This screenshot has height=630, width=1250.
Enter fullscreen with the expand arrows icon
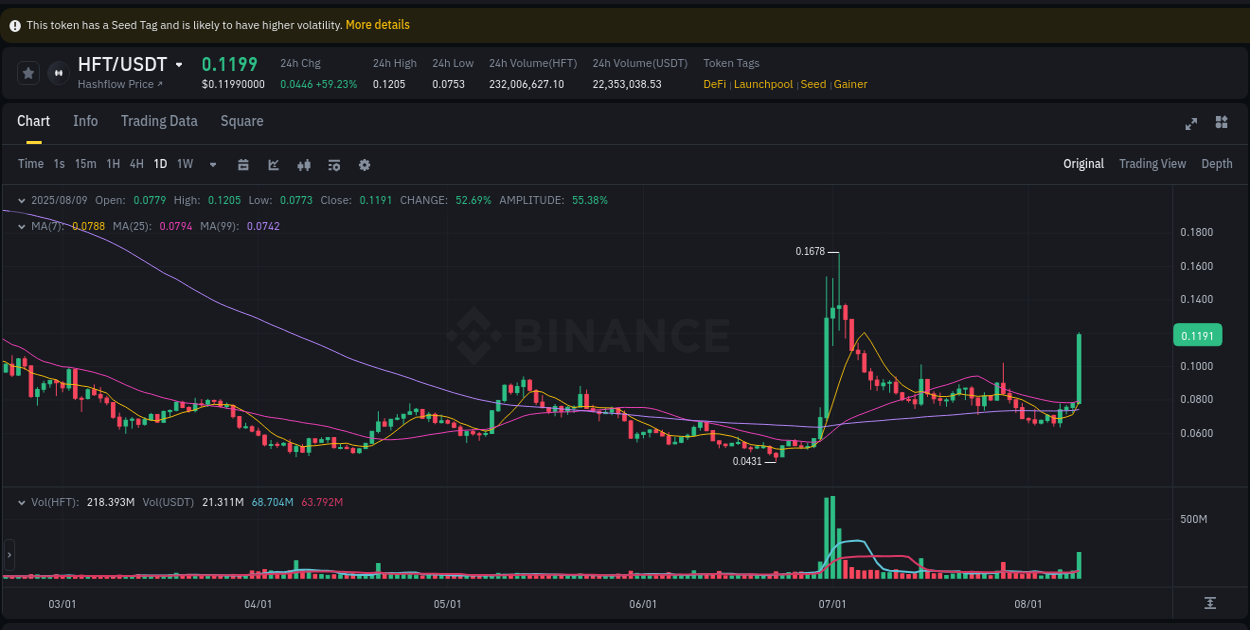coord(1190,122)
